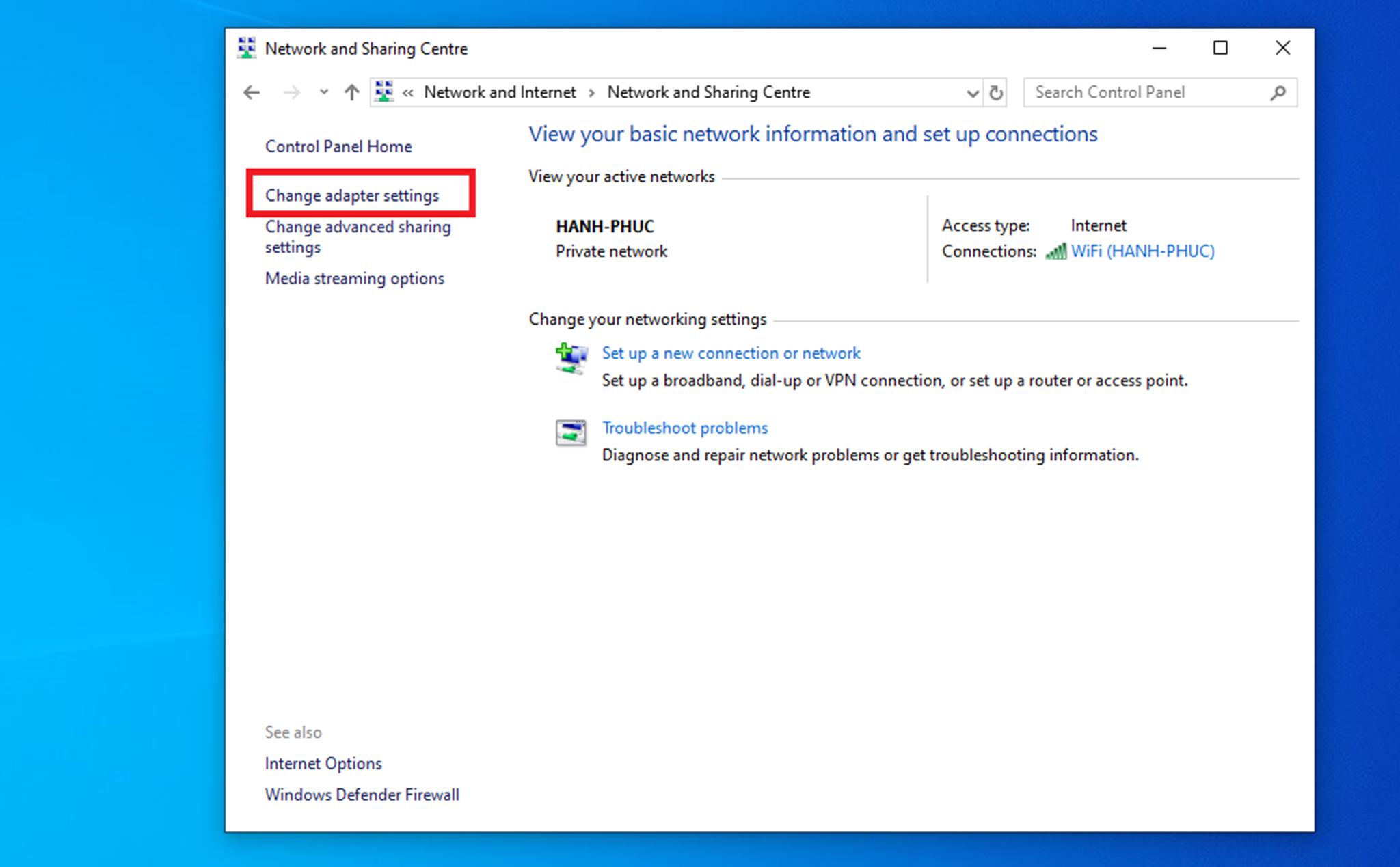
Task: Click the refresh page icon
Action: pos(997,91)
